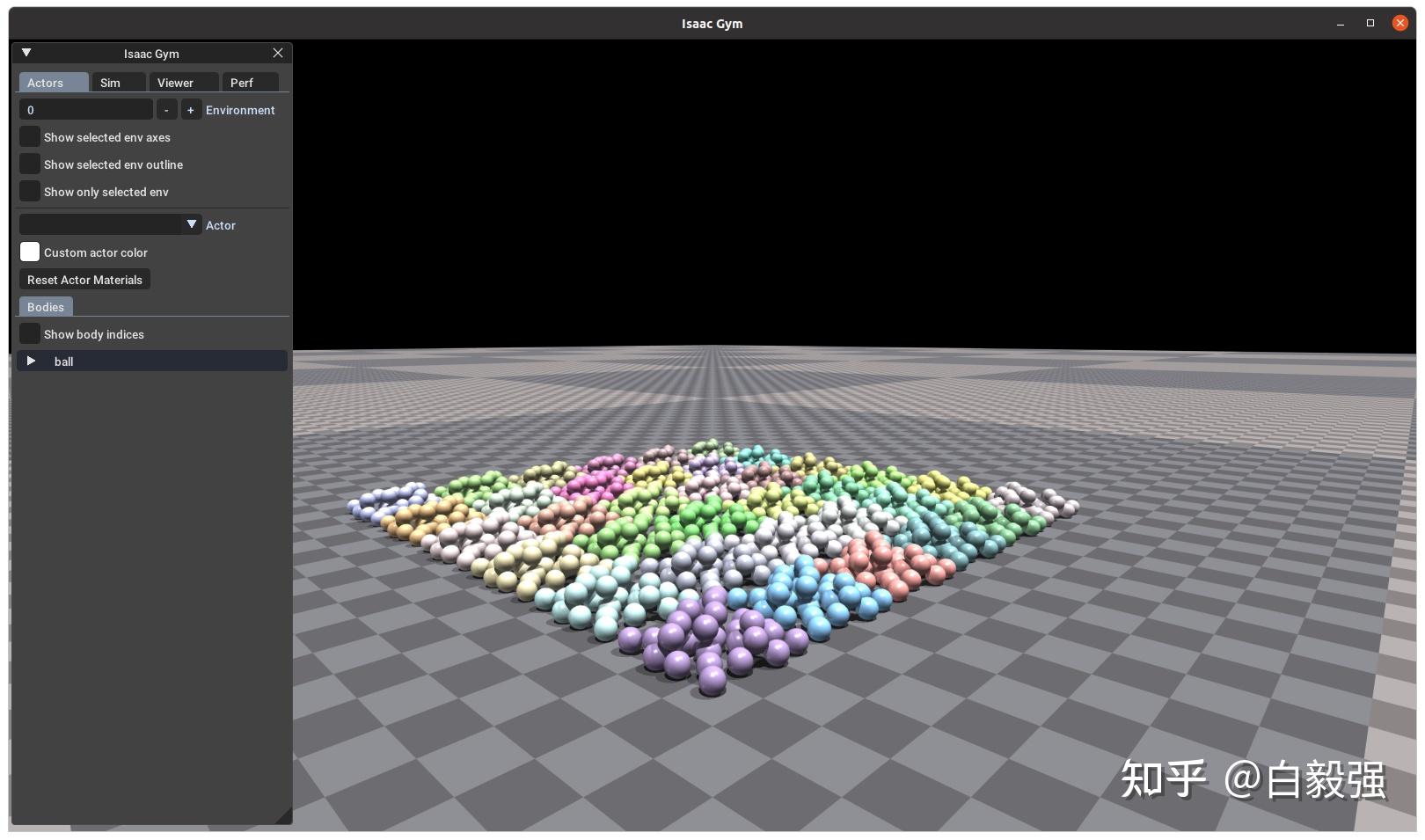The height and width of the screenshot is (840, 1425).
Task: Select the ball body row
Action: 152,362
